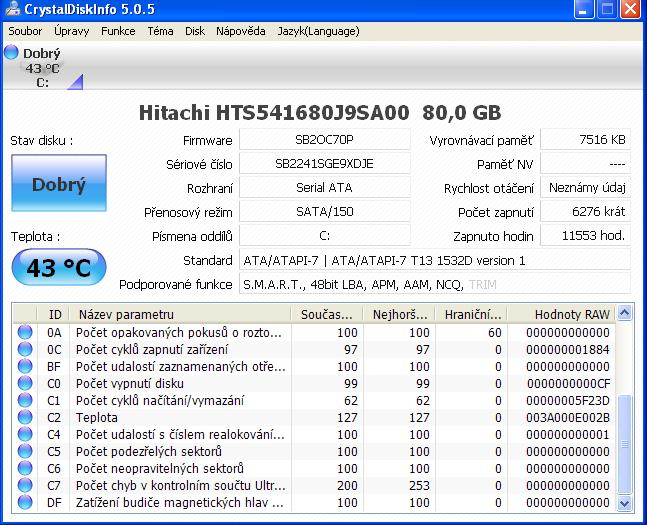The height and width of the screenshot is (525, 647).
Task: Click the scrollbar down arrow in attribute list
Action: [x=626, y=503]
